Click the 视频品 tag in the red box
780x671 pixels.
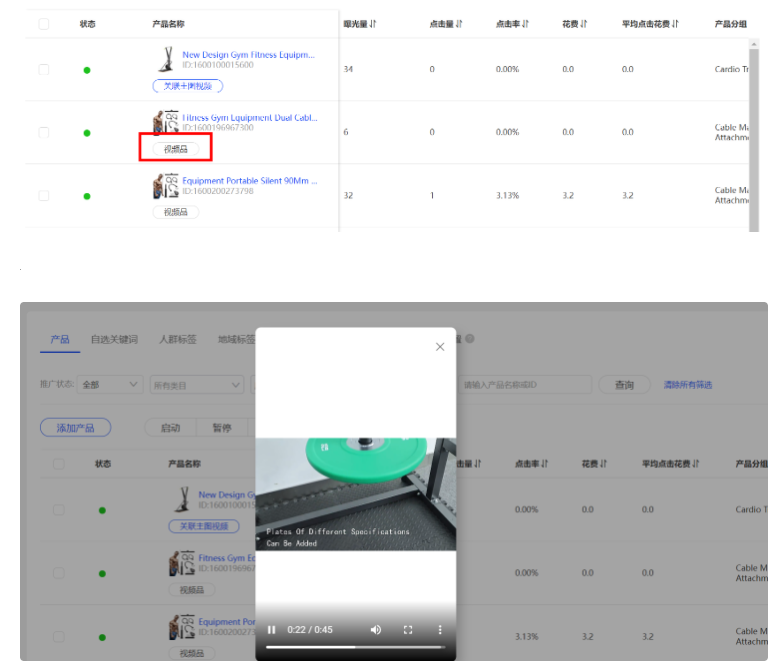tap(175, 149)
